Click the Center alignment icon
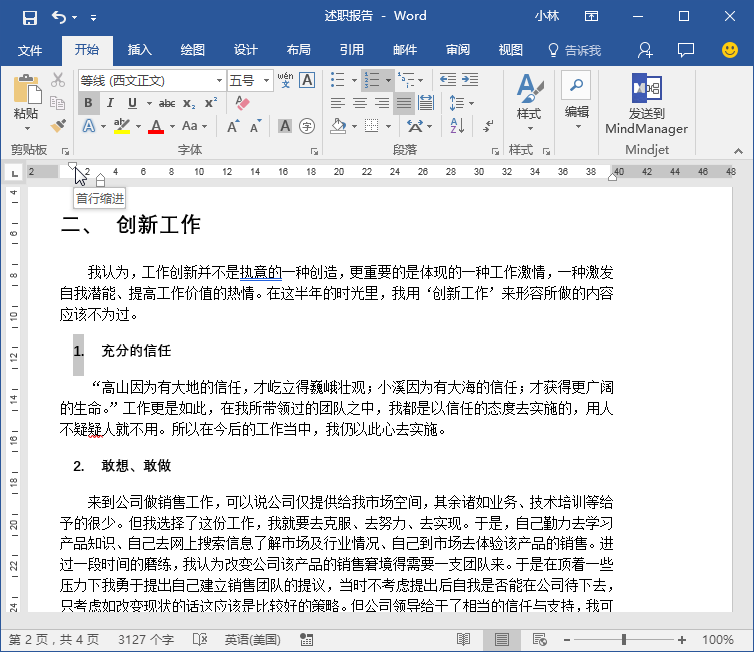The height and width of the screenshot is (652, 754). pos(360,103)
